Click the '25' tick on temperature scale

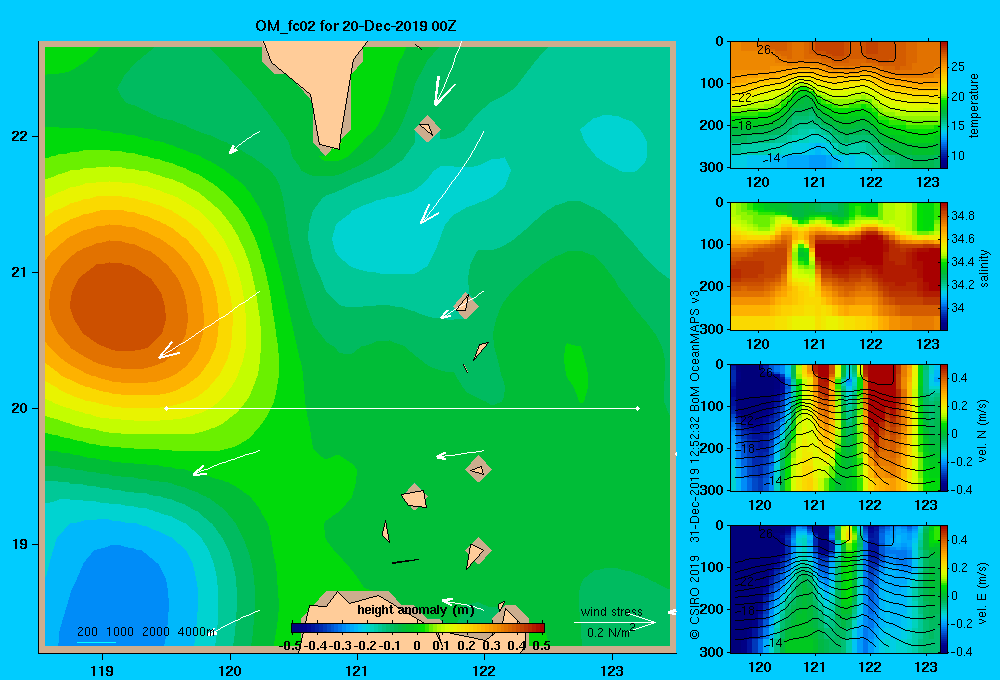tap(958, 67)
